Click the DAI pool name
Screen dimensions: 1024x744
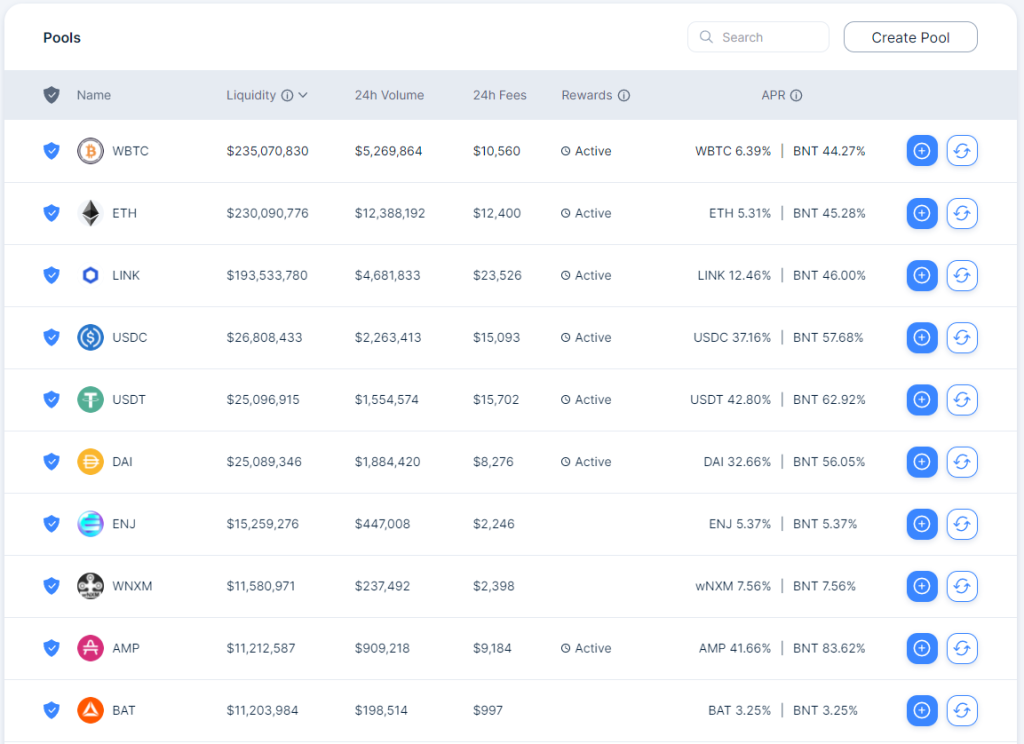point(122,462)
